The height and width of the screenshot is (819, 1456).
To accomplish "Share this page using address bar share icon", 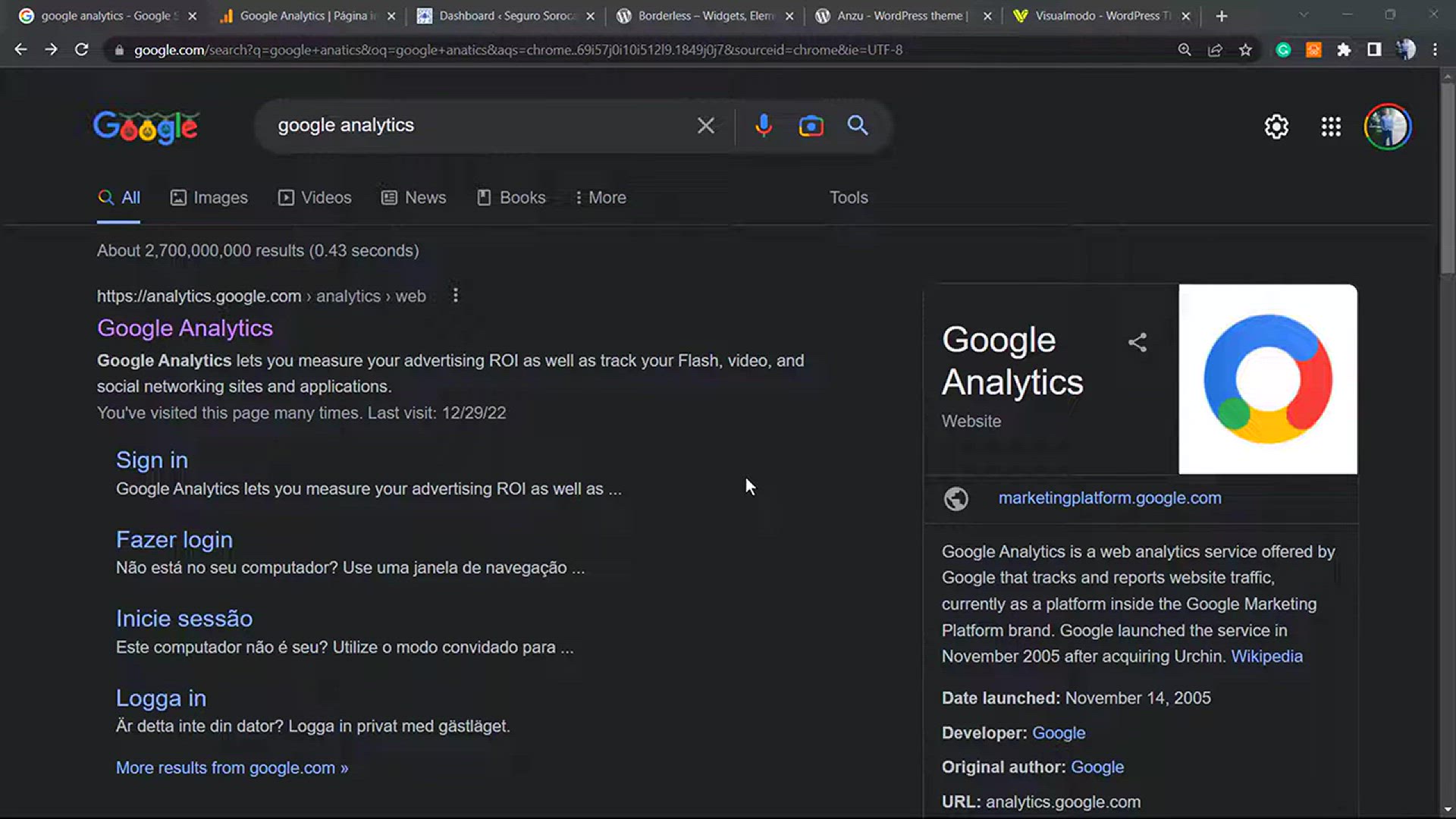I will pos(1215,49).
